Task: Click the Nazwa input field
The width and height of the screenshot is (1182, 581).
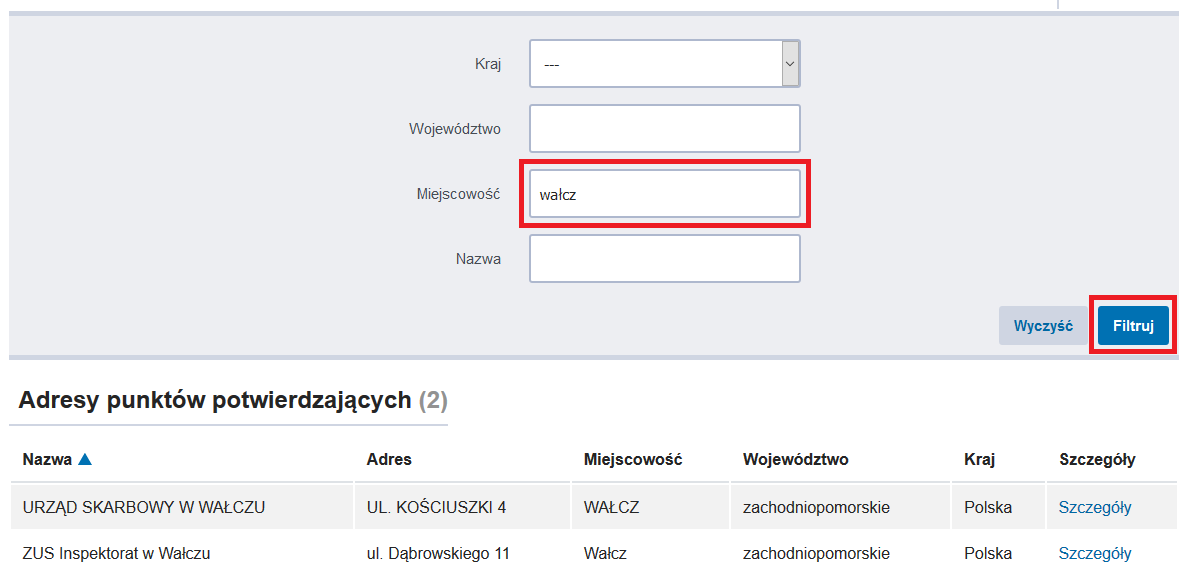Action: pyautogui.click(x=664, y=258)
